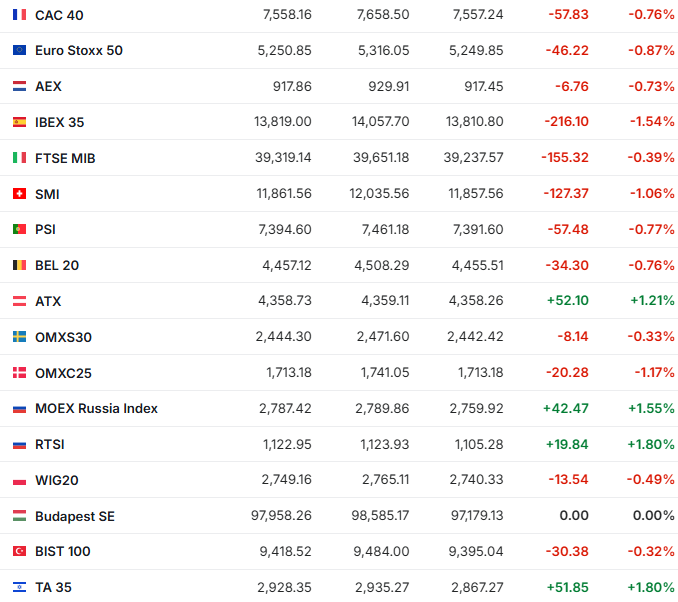Click the IBEX 35 percent change -1.54%

click(652, 122)
